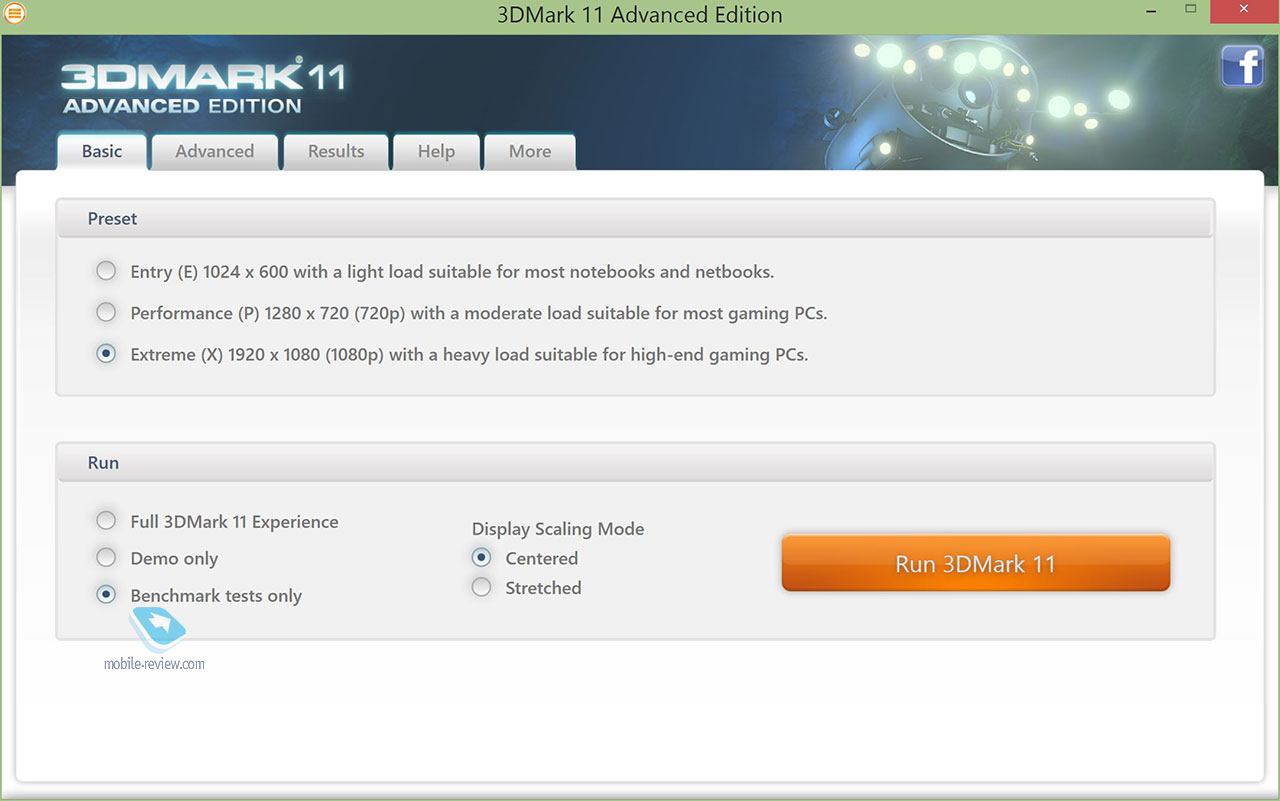The image size is (1280, 801).
Task: Open the Help tab
Action: click(436, 151)
